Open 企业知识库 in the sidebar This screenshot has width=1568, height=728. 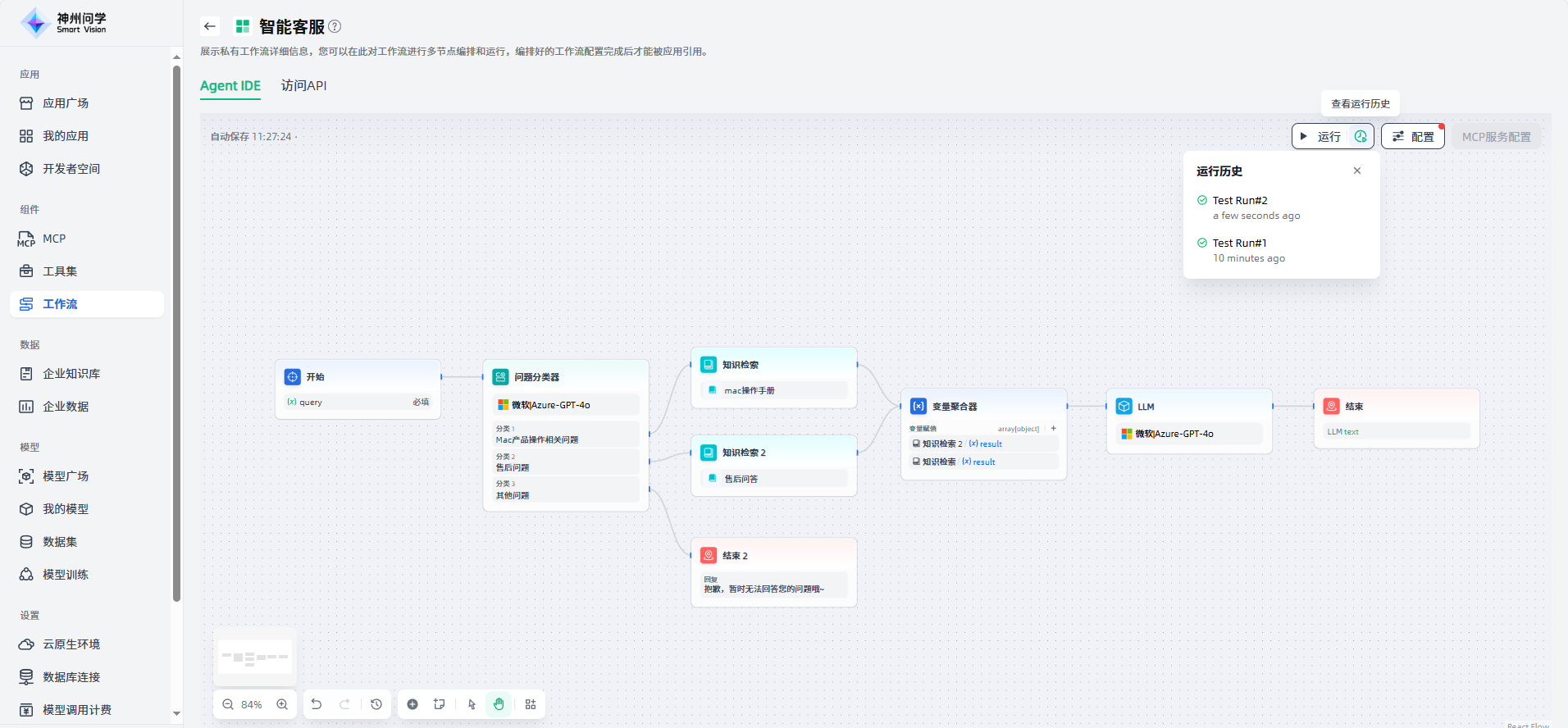click(71, 374)
